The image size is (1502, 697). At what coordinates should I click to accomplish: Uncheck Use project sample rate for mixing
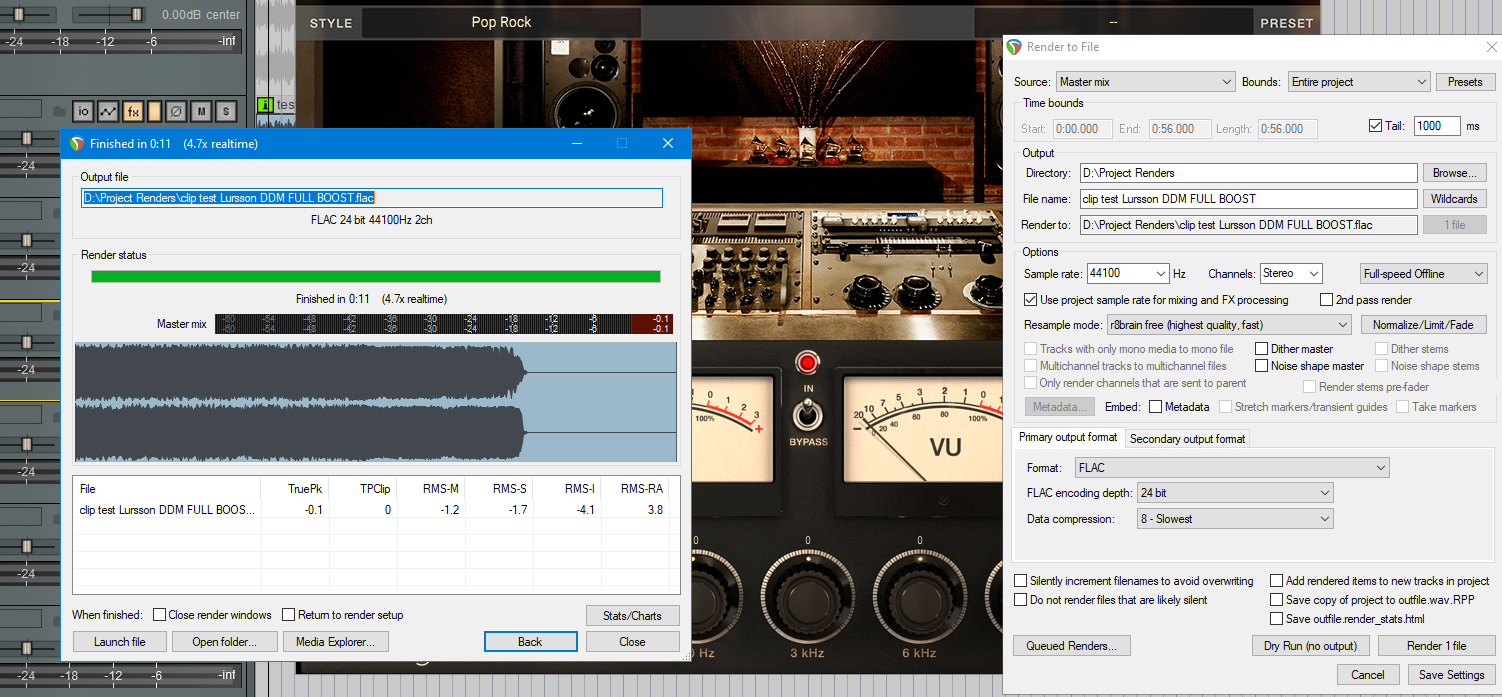[1031, 300]
